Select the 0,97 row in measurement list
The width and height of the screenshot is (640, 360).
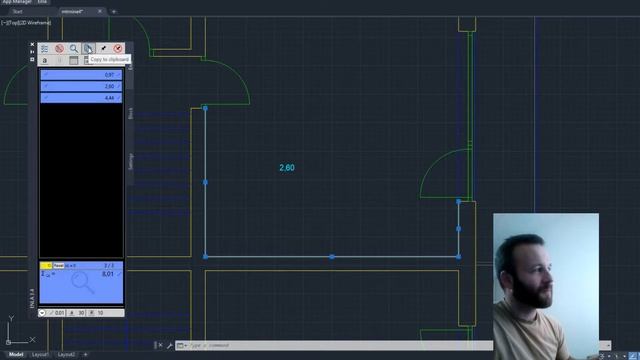[81, 75]
